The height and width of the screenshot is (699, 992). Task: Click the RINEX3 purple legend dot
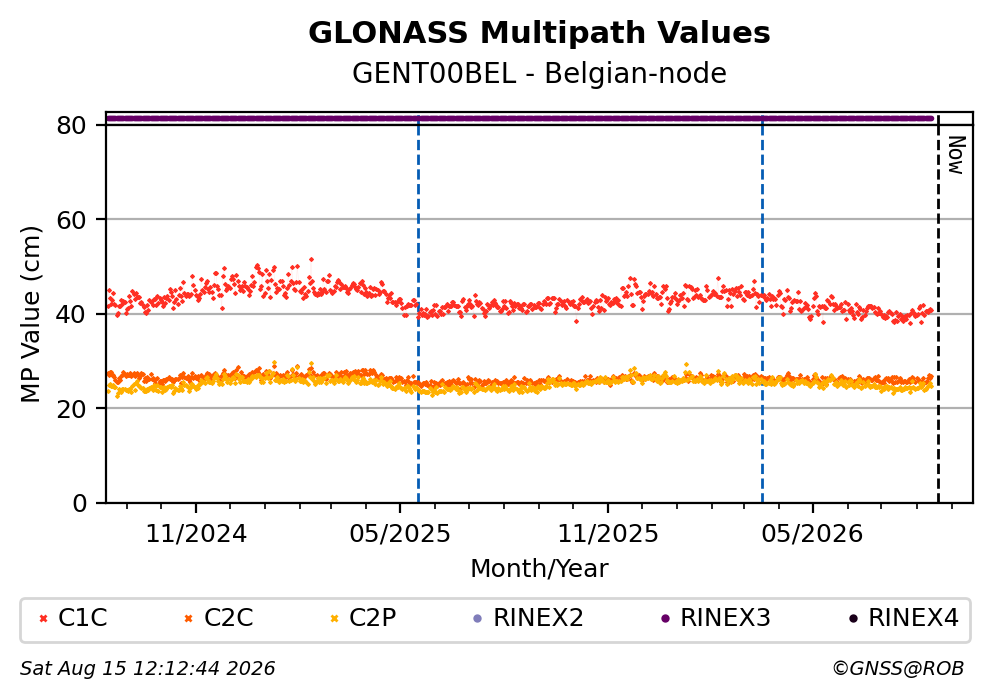tap(665, 619)
